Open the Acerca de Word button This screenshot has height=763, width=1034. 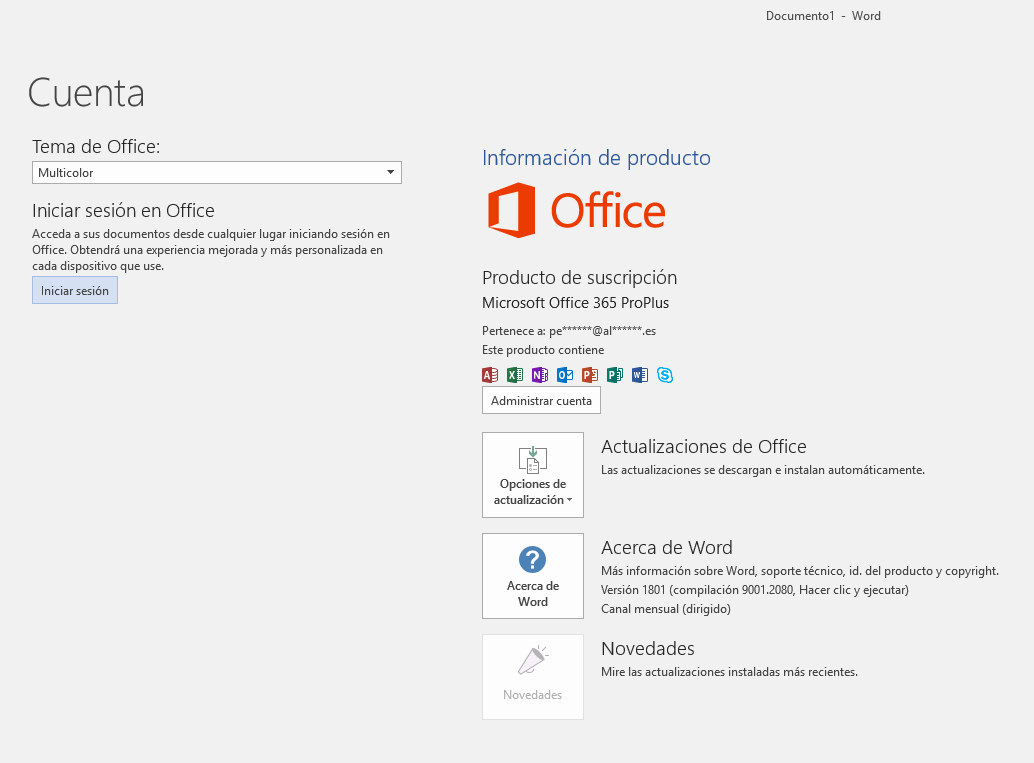tap(533, 576)
